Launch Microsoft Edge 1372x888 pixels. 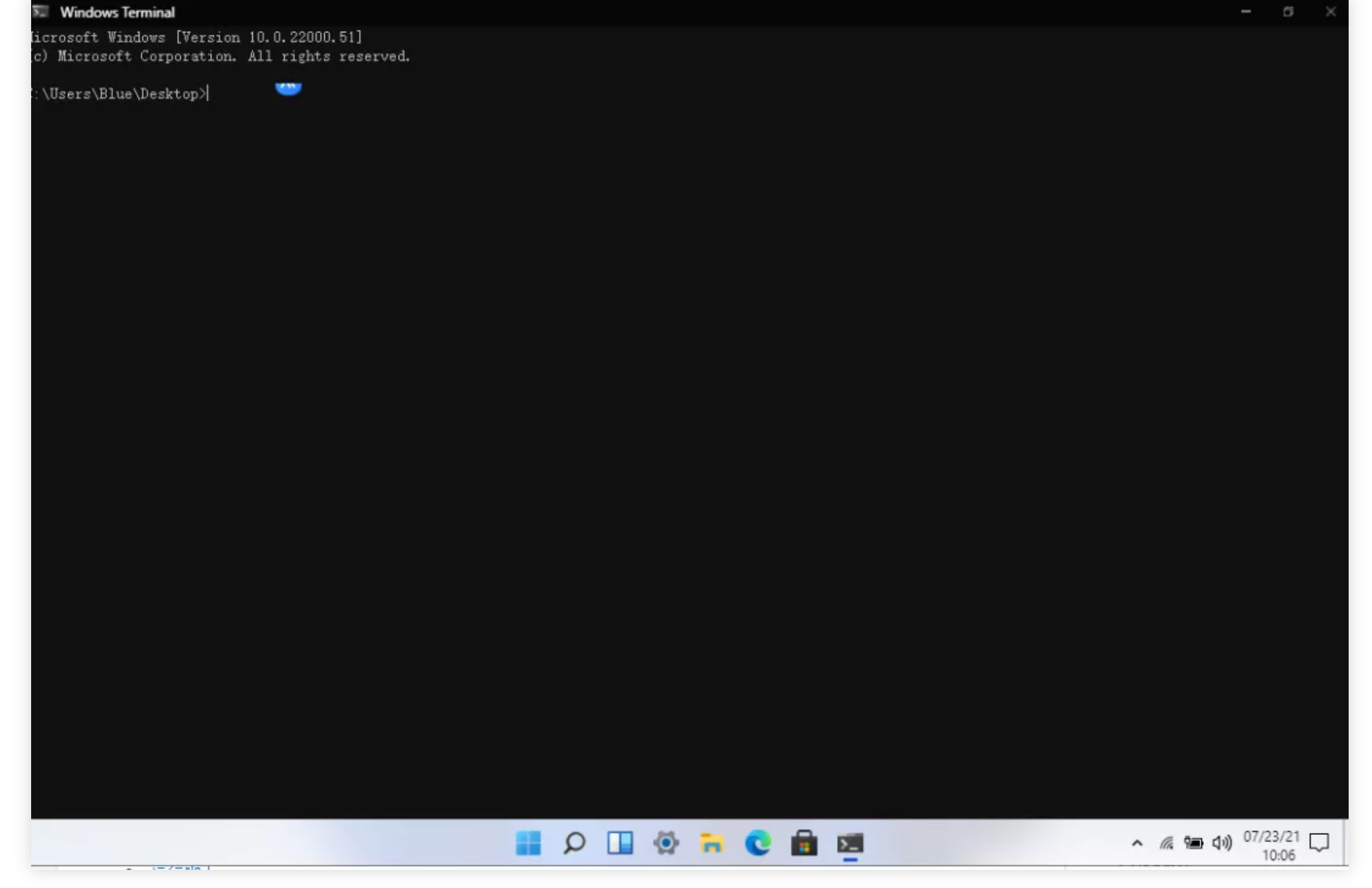pos(759,843)
